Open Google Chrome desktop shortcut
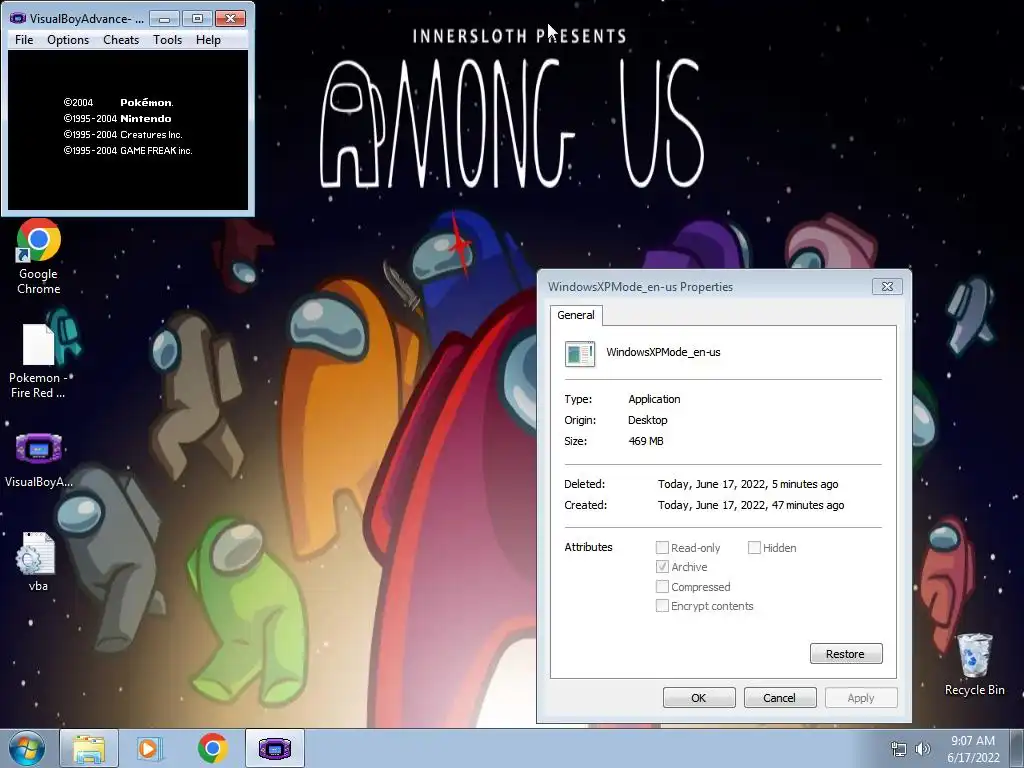This screenshot has height=768, width=1024. (39, 257)
